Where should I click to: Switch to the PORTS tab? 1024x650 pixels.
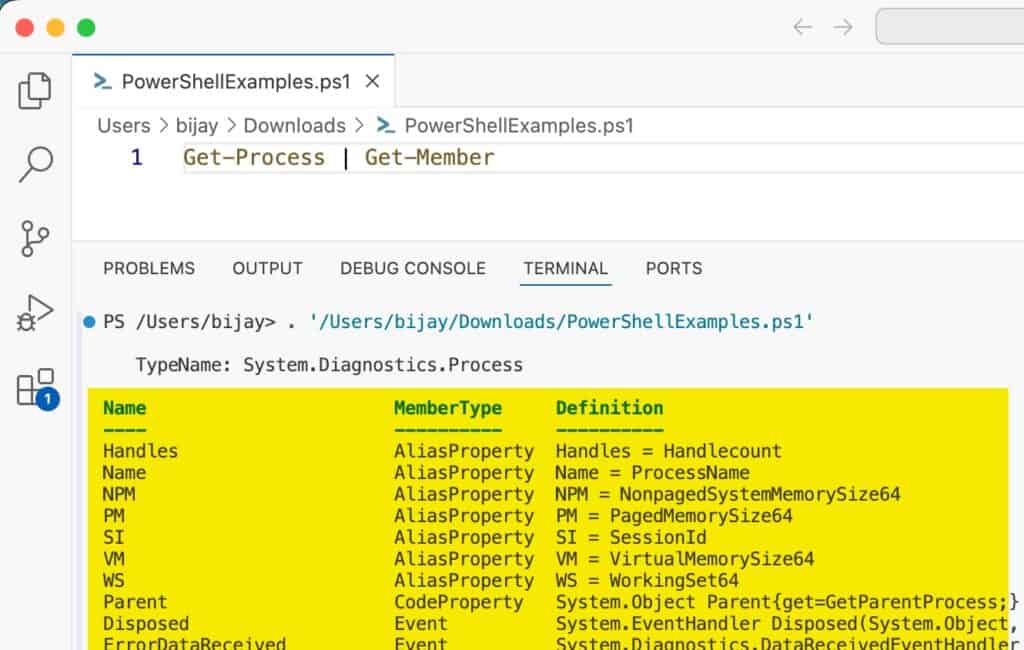click(x=673, y=268)
